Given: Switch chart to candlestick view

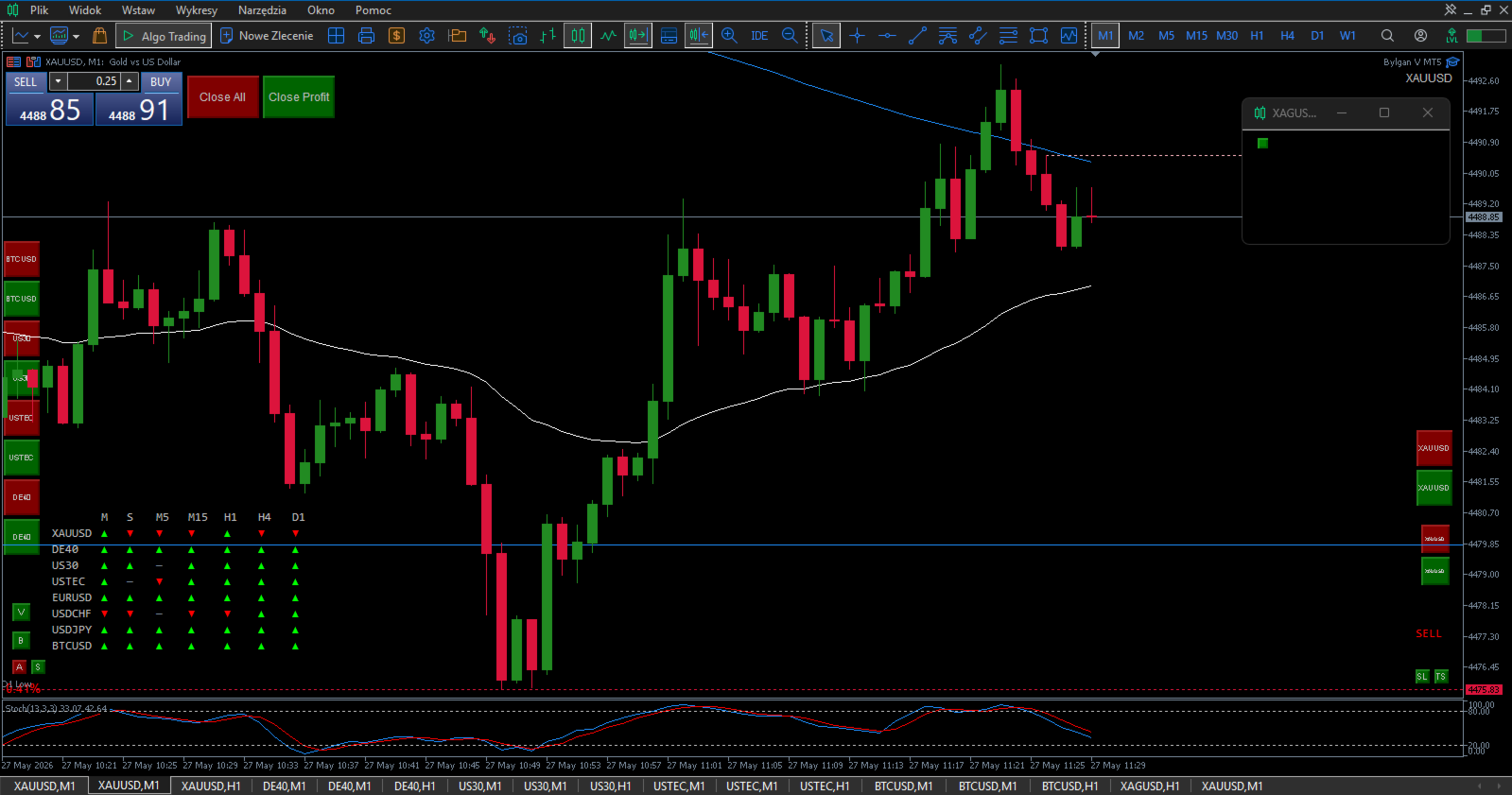Looking at the screenshot, I should [x=578, y=36].
